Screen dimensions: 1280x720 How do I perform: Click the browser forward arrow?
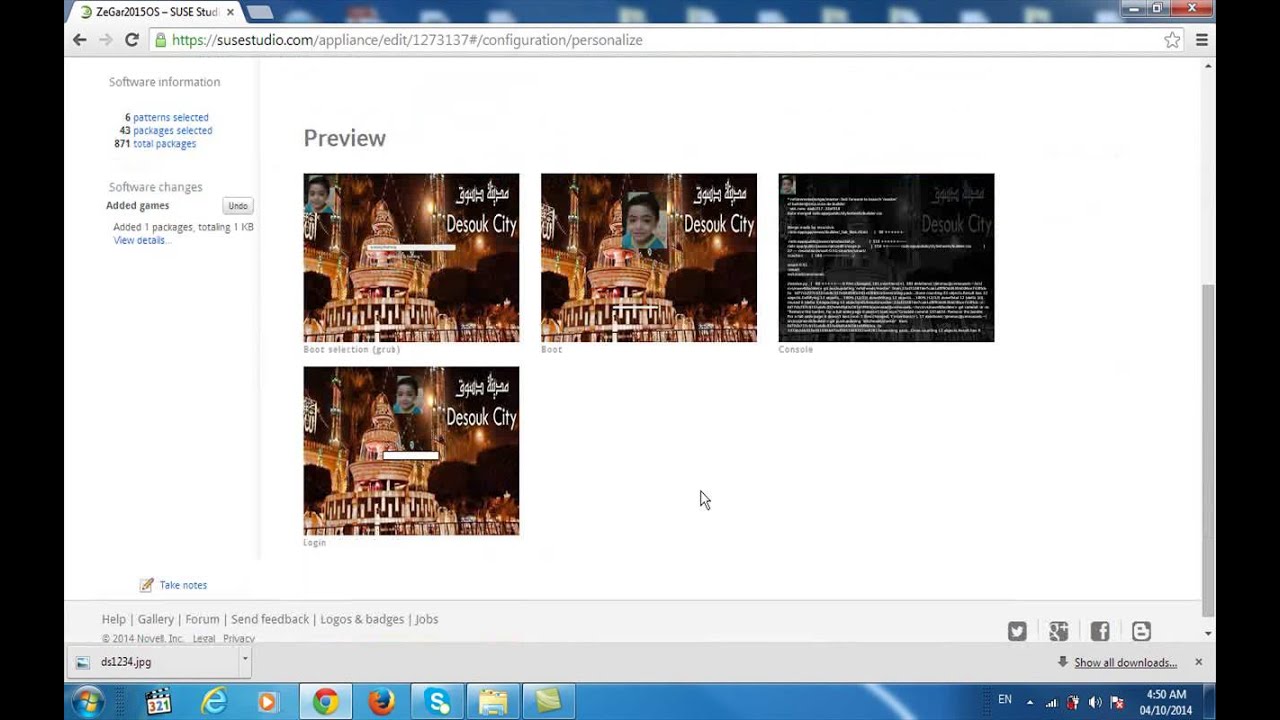pyautogui.click(x=105, y=40)
